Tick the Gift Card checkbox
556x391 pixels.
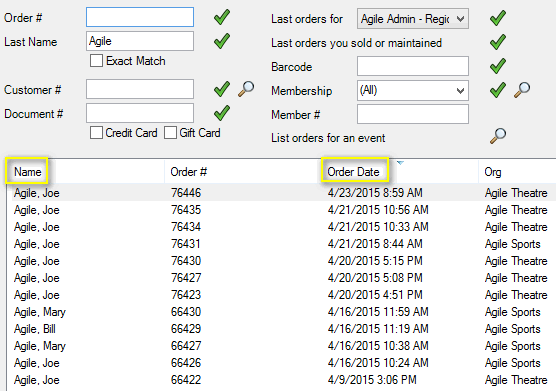(x=170, y=133)
